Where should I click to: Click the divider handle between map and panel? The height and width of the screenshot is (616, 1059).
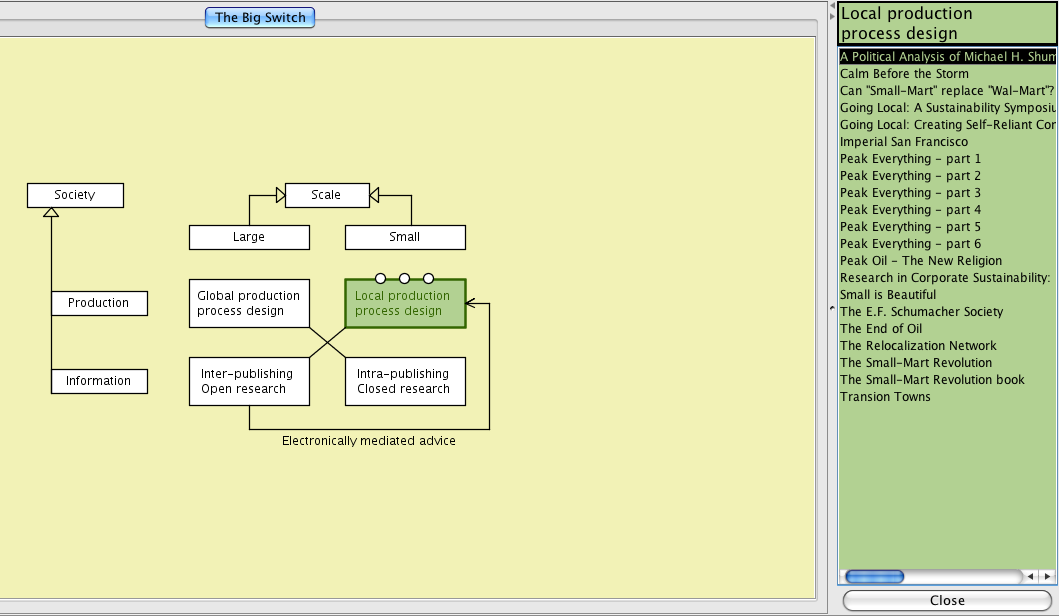click(x=832, y=309)
